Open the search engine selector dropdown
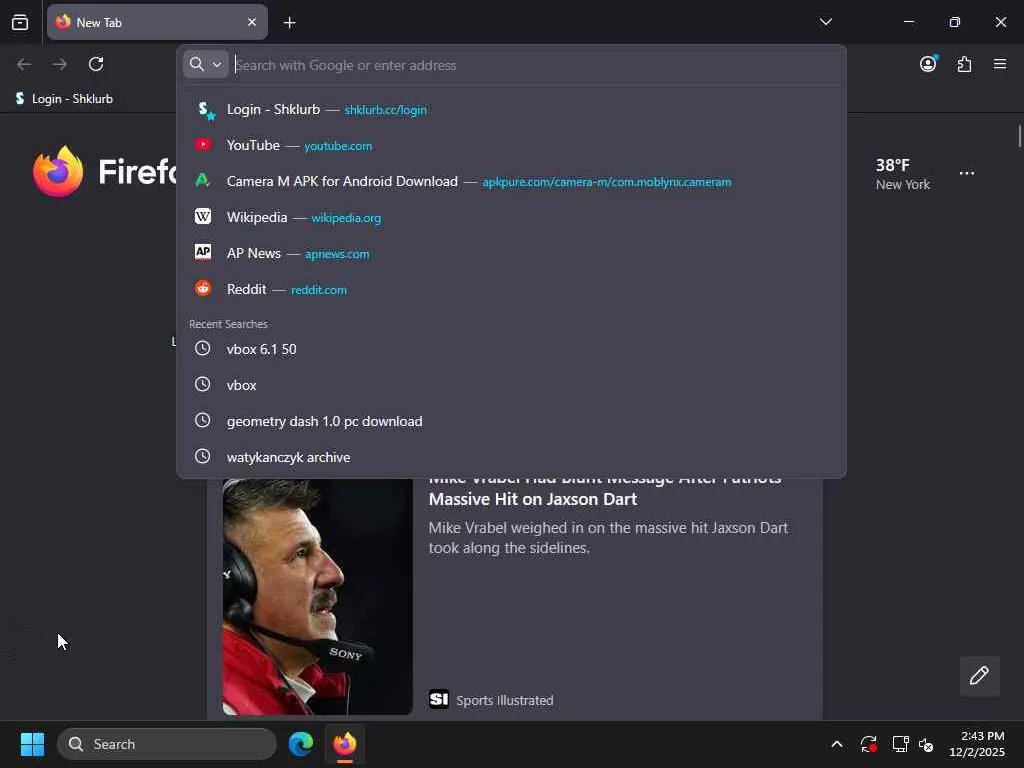The height and width of the screenshot is (768, 1024). 206,65
